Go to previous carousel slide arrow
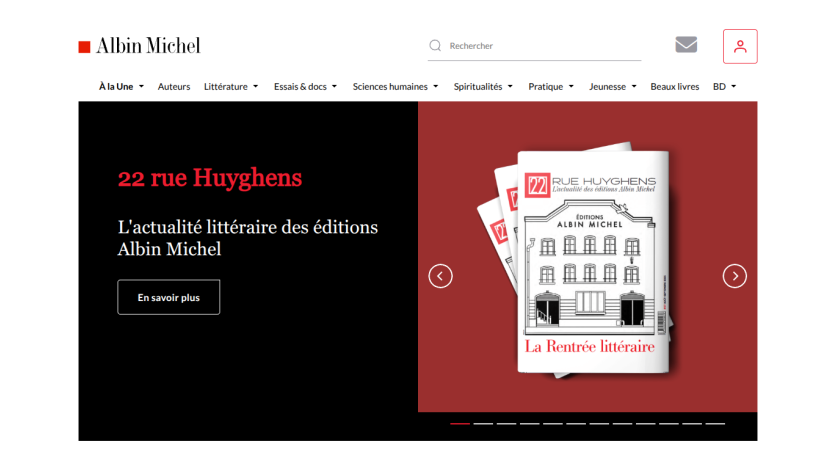The height and width of the screenshot is (469, 835). point(440,276)
